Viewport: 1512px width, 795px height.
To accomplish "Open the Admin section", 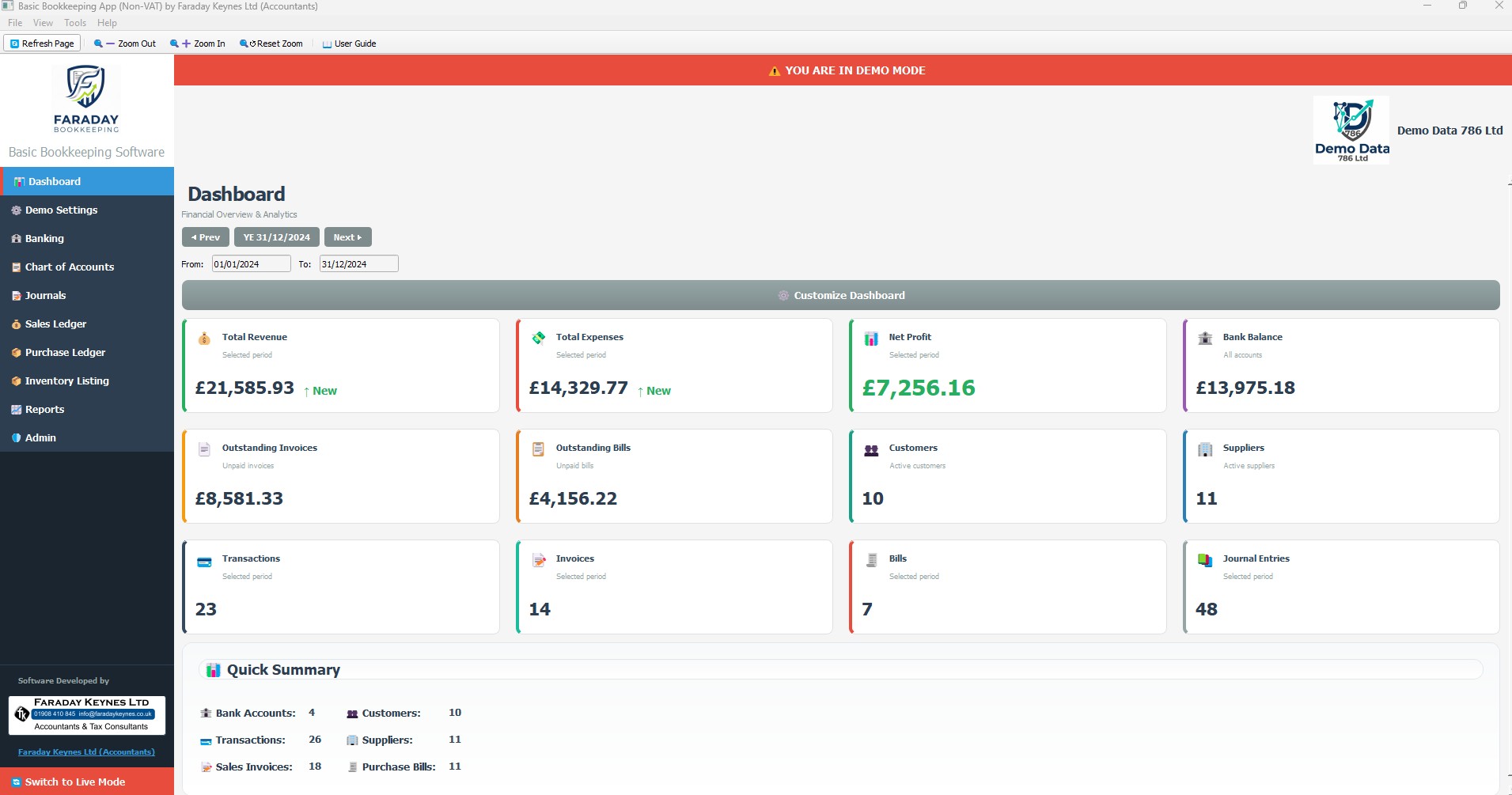I will (40, 437).
